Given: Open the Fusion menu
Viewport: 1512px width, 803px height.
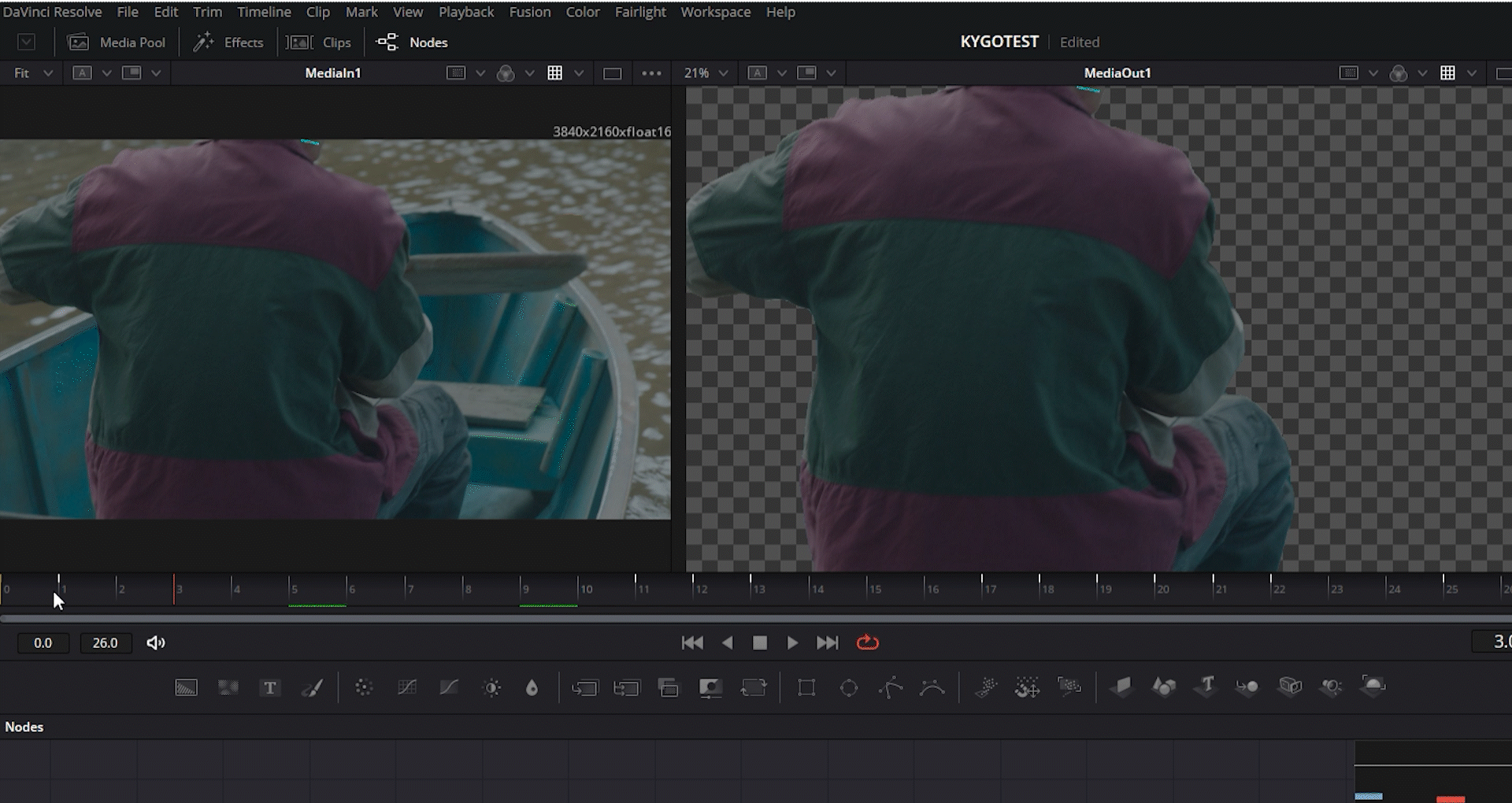Looking at the screenshot, I should tap(529, 12).
